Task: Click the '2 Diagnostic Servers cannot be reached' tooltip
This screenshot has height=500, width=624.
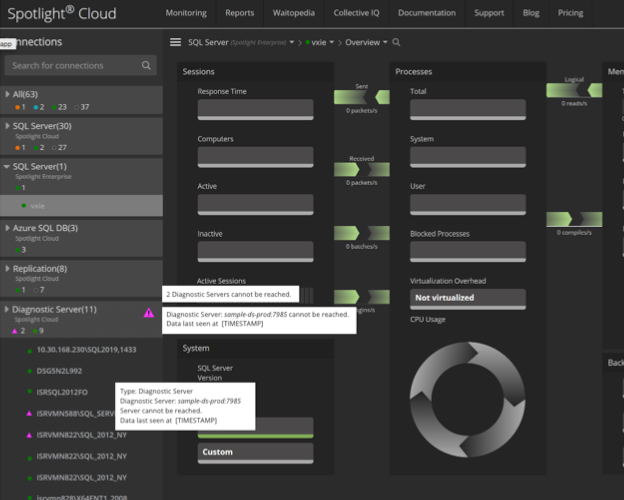Action: tap(230, 294)
